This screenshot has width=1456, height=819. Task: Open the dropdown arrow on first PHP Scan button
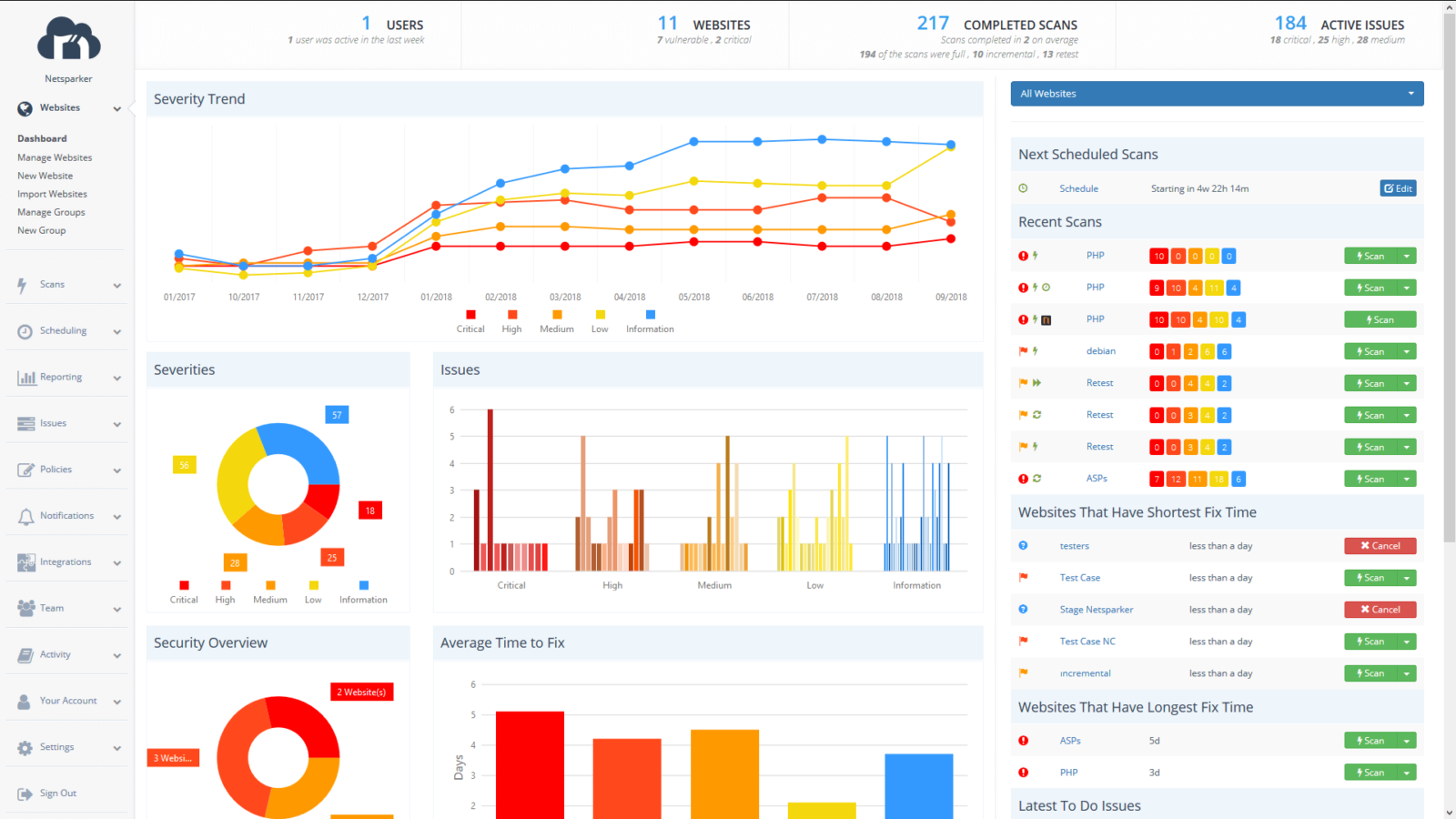(x=1407, y=256)
